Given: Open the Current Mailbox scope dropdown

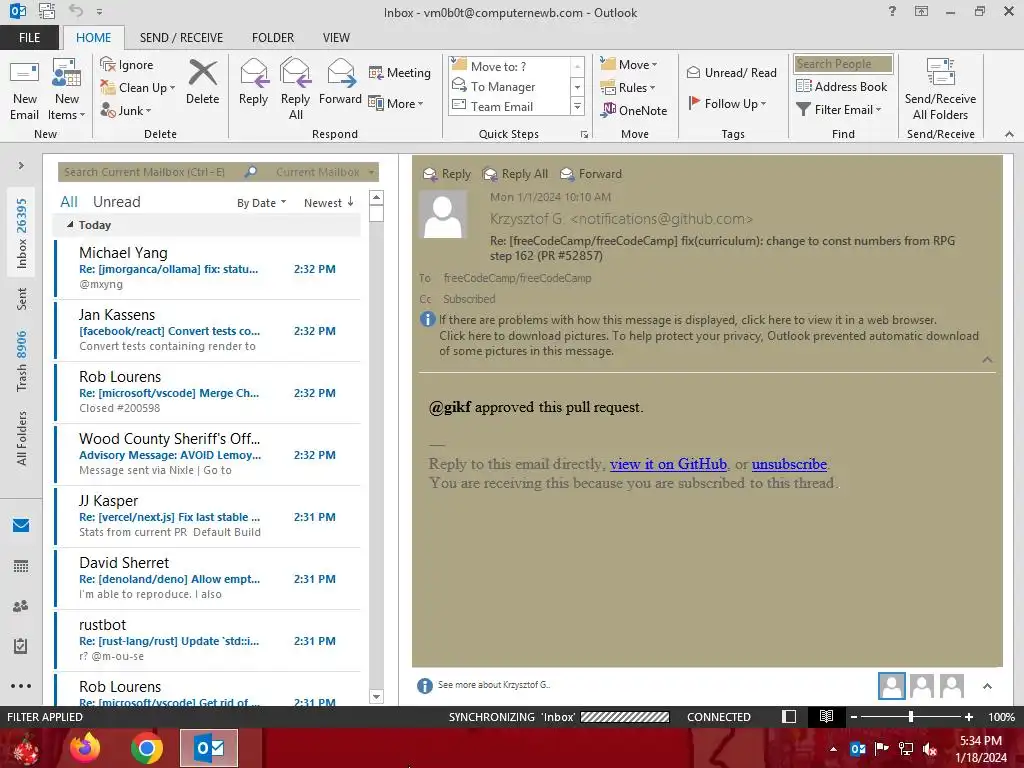Looking at the screenshot, I should [x=325, y=172].
